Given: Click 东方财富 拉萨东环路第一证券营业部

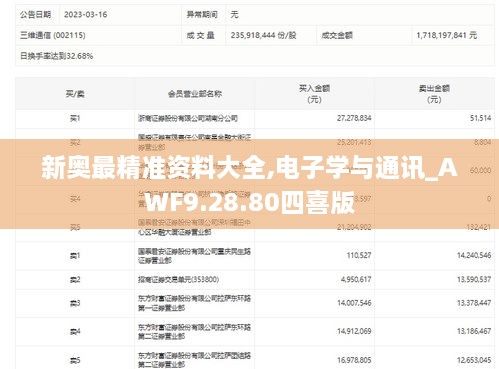Looking at the screenshot, I should pos(195,303).
